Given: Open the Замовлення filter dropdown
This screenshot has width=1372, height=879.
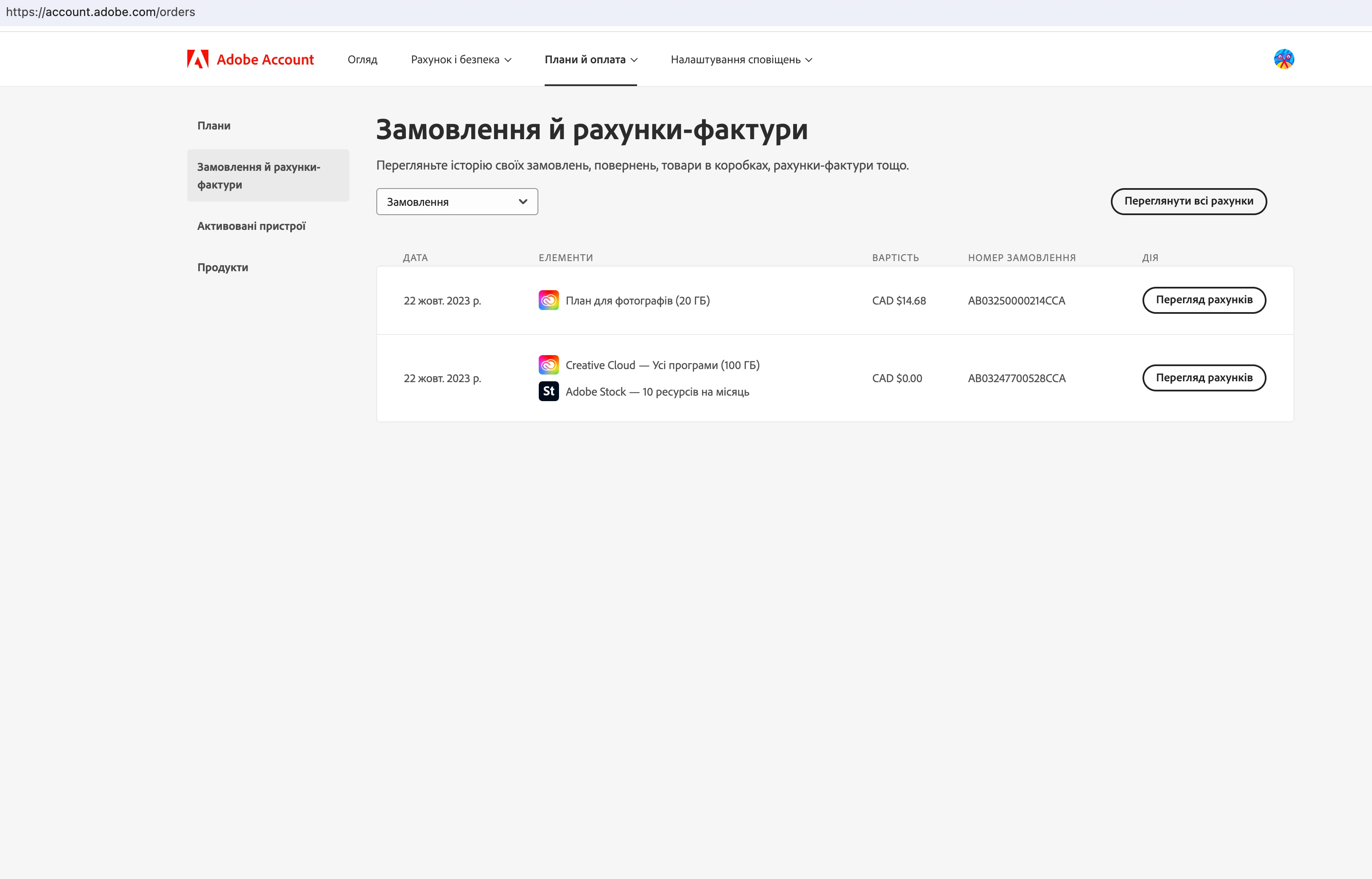Looking at the screenshot, I should click(x=457, y=202).
